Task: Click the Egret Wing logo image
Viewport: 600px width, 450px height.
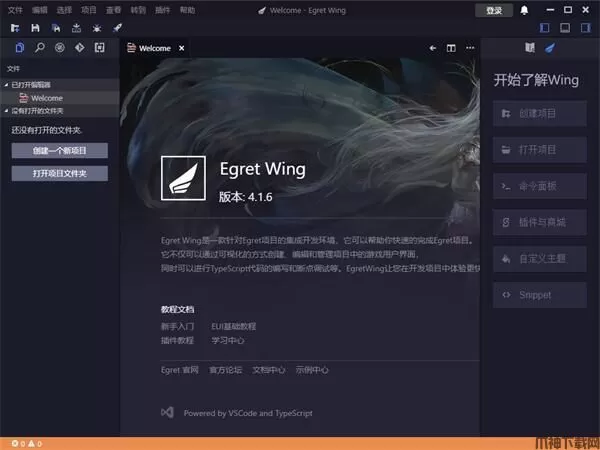Action: [183, 178]
